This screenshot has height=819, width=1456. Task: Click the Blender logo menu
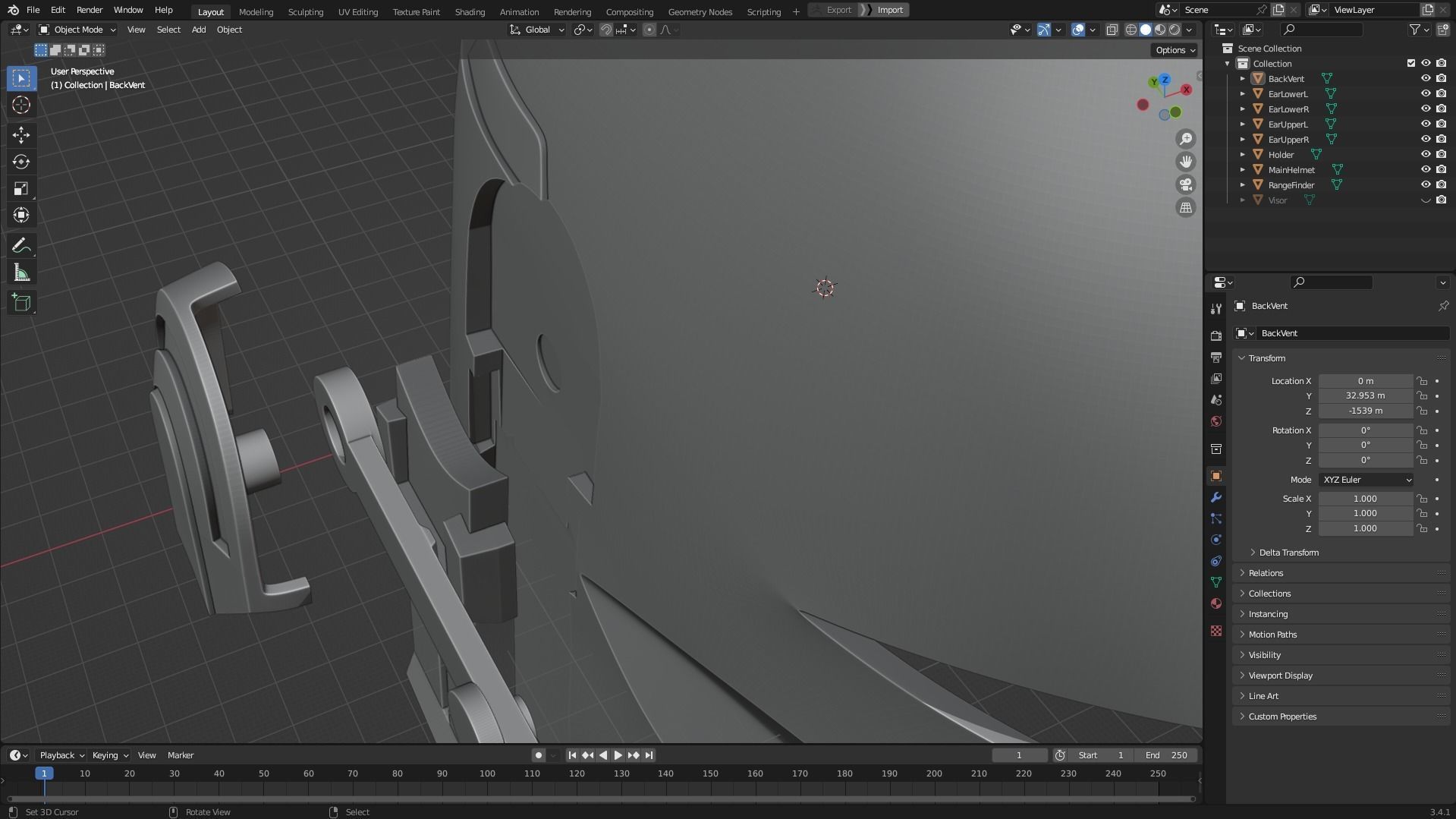pyautogui.click(x=13, y=11)
